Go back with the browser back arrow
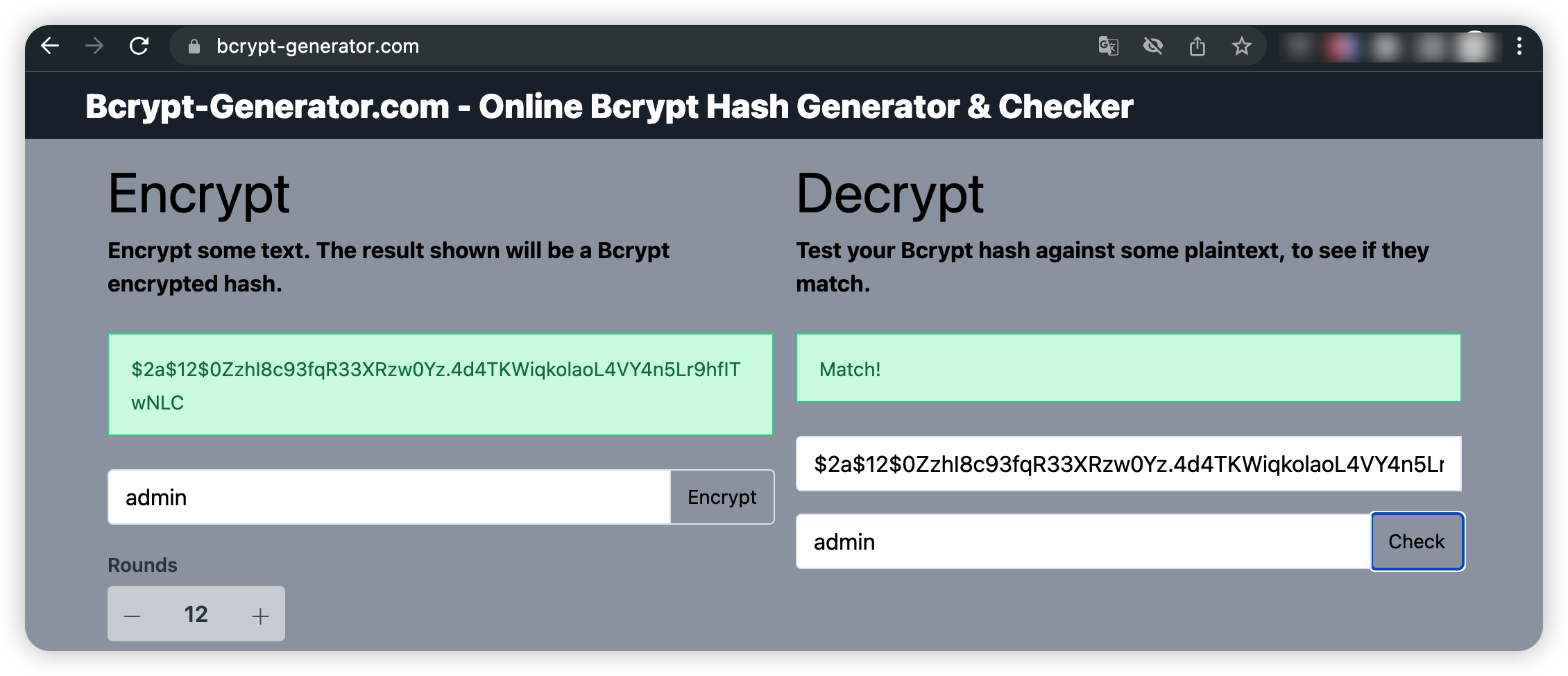1568x676 pixels. [x=50, y=46]
